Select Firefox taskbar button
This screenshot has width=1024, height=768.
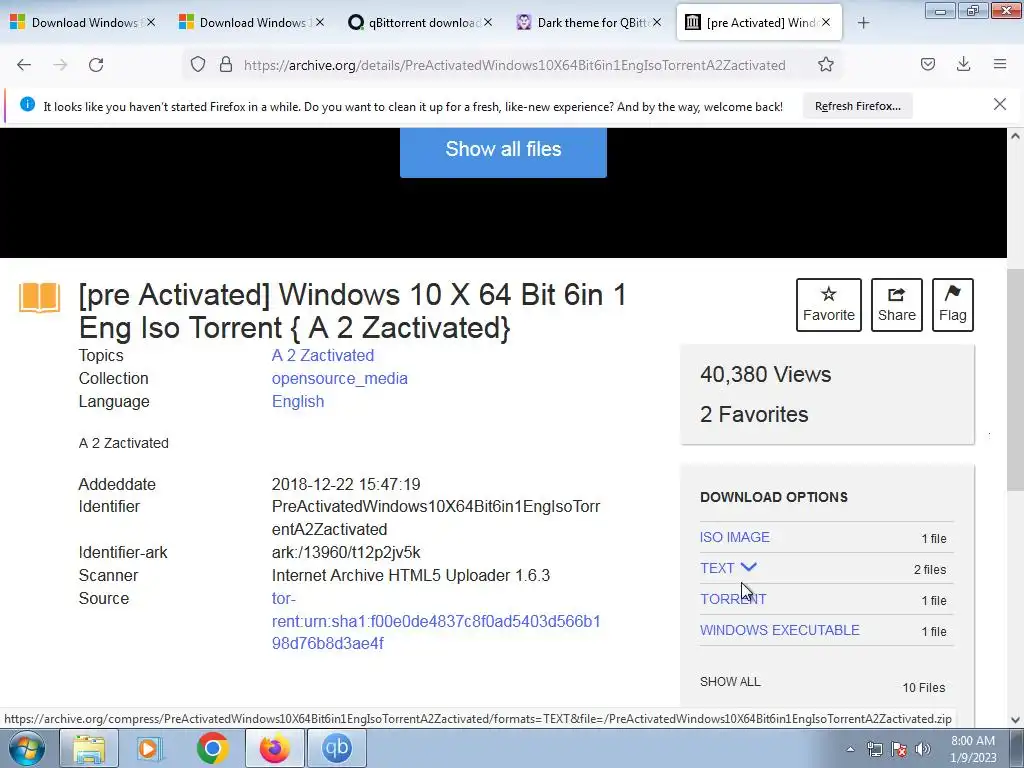tap(274, 748)
